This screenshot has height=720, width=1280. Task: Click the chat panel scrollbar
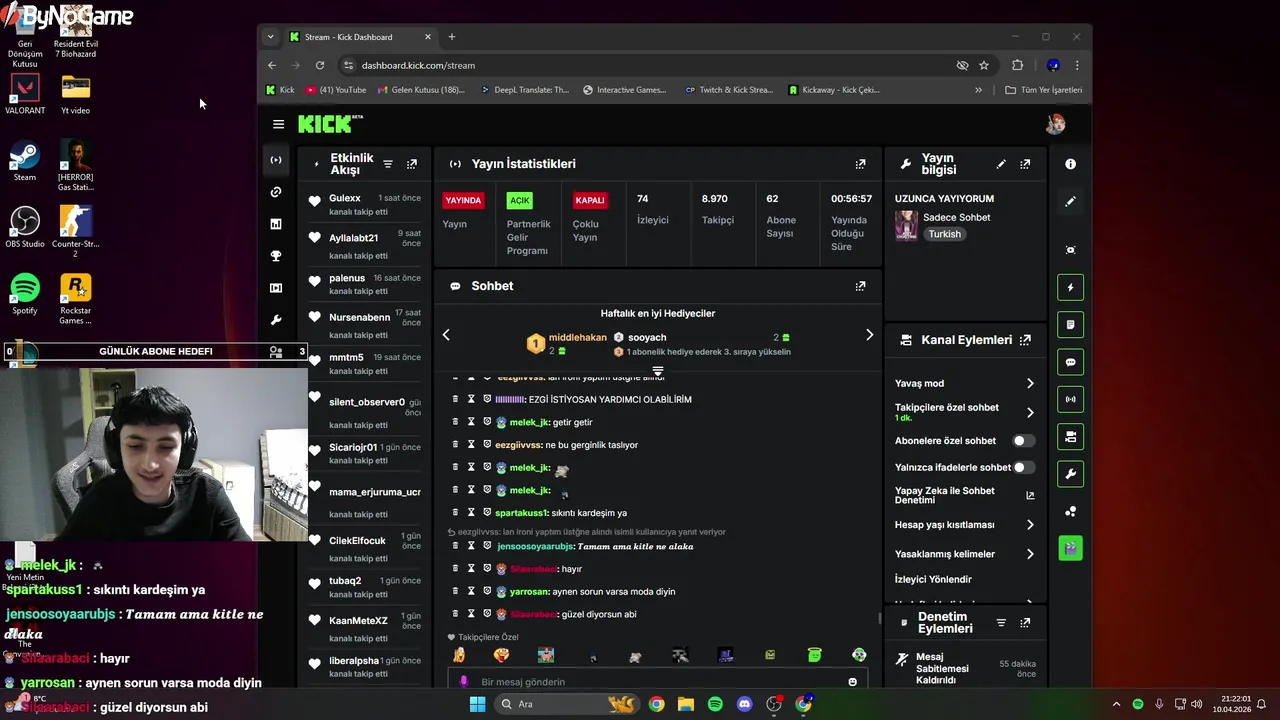[880, 618]
